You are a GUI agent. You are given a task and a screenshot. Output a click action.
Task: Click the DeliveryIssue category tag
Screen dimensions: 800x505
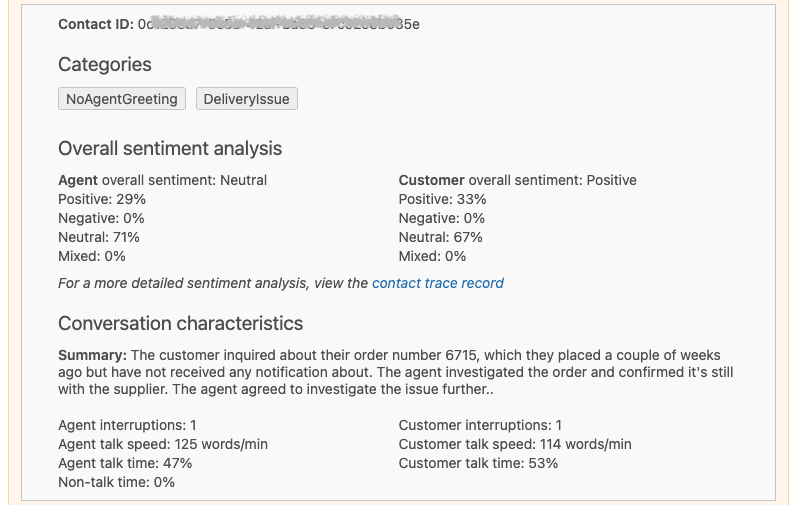click(246, 99)
